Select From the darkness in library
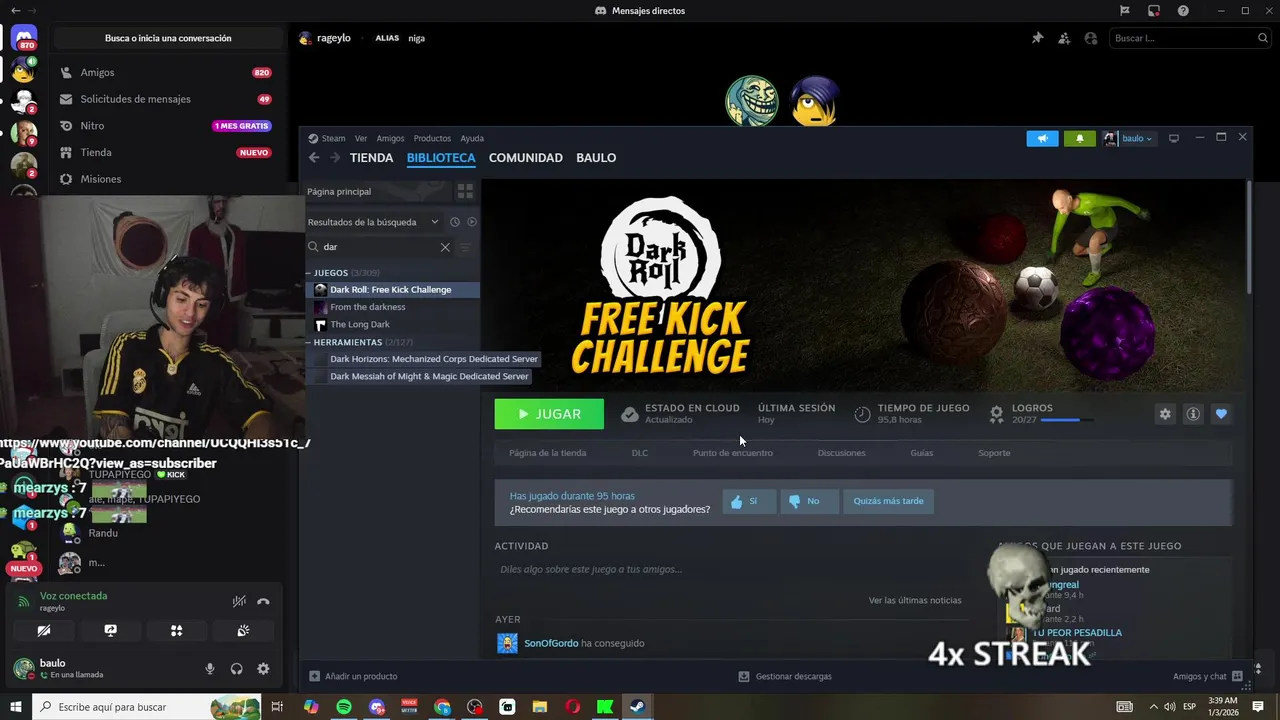Image resolution: width=1280 pixels, height=720 pixels. point(367,307)
